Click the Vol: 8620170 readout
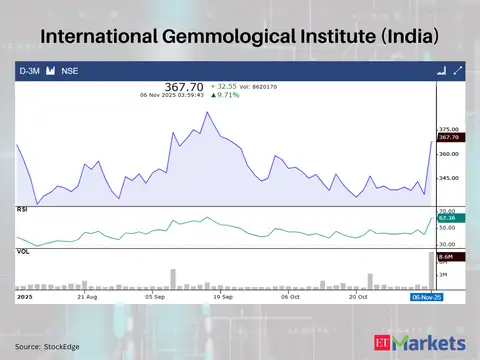Screen dimensions: 480x360 [258, 87]
